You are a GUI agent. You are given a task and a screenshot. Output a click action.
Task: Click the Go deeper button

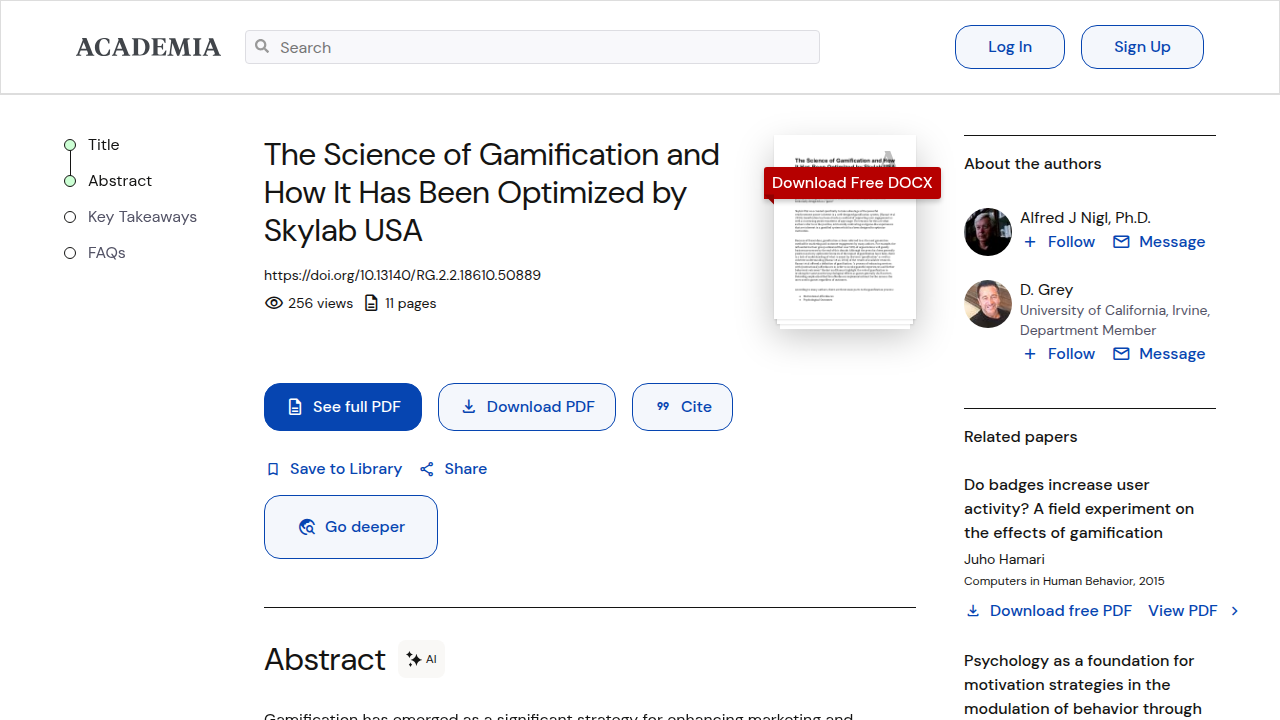(x=351, y=527)
